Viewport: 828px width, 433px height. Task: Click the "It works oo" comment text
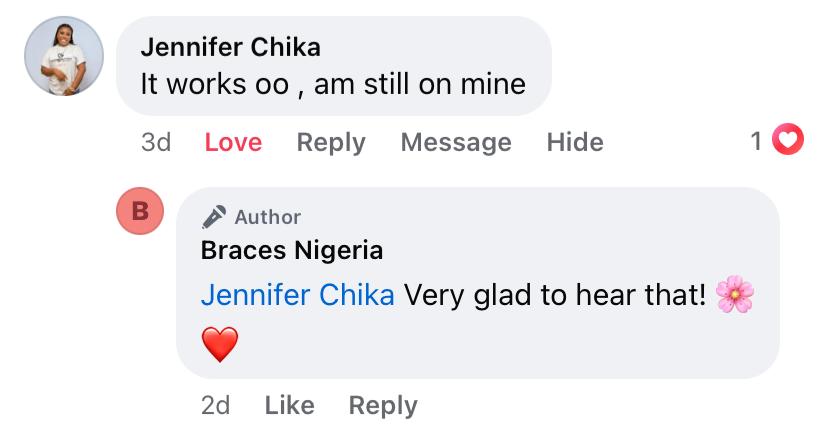point(333,83)
